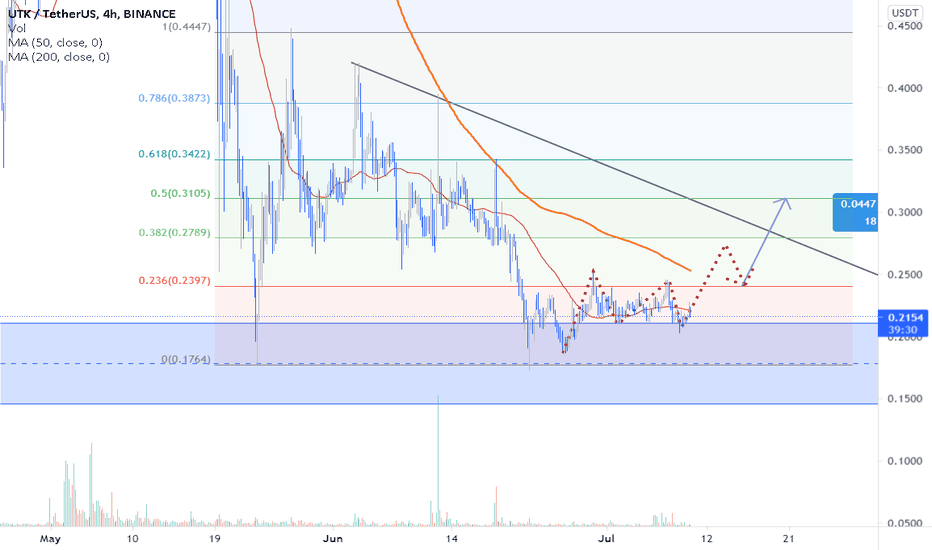
Task: Click the 0.3500 price axis label
Action: click(x=905, y=150)
